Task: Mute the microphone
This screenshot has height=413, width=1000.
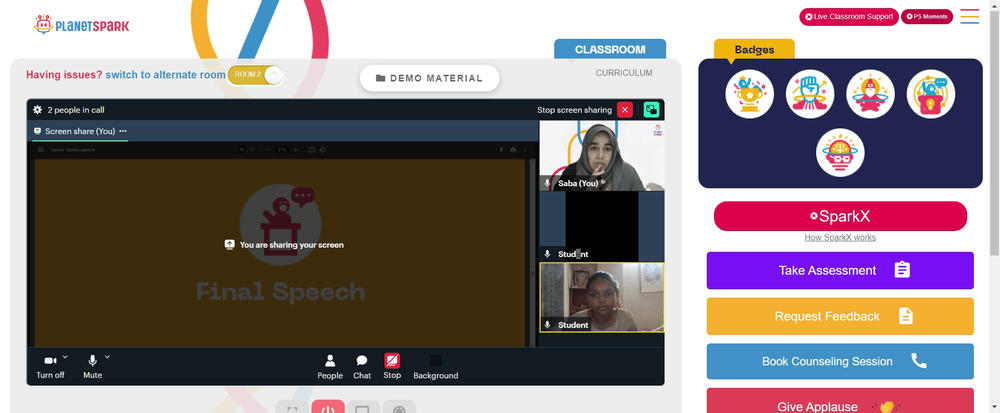Action: 92,366
